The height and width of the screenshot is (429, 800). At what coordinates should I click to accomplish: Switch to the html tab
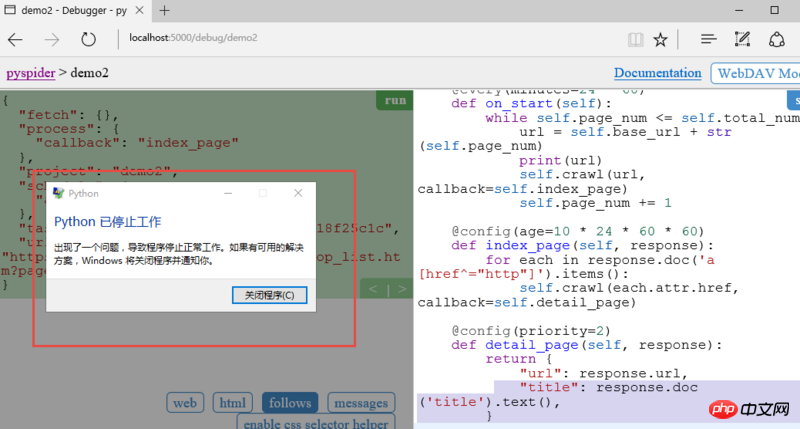[232, 403]
